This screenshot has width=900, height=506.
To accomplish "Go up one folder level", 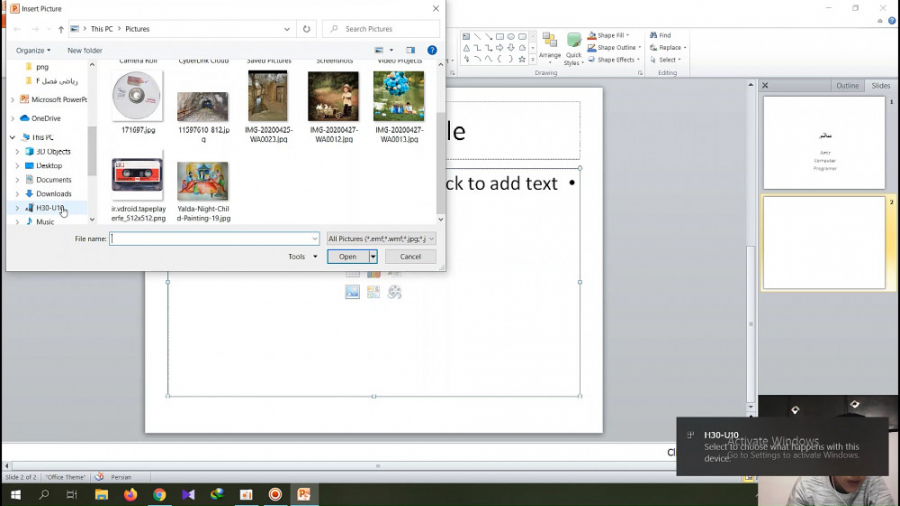I will pyautogui.click(x=61, y=29).
